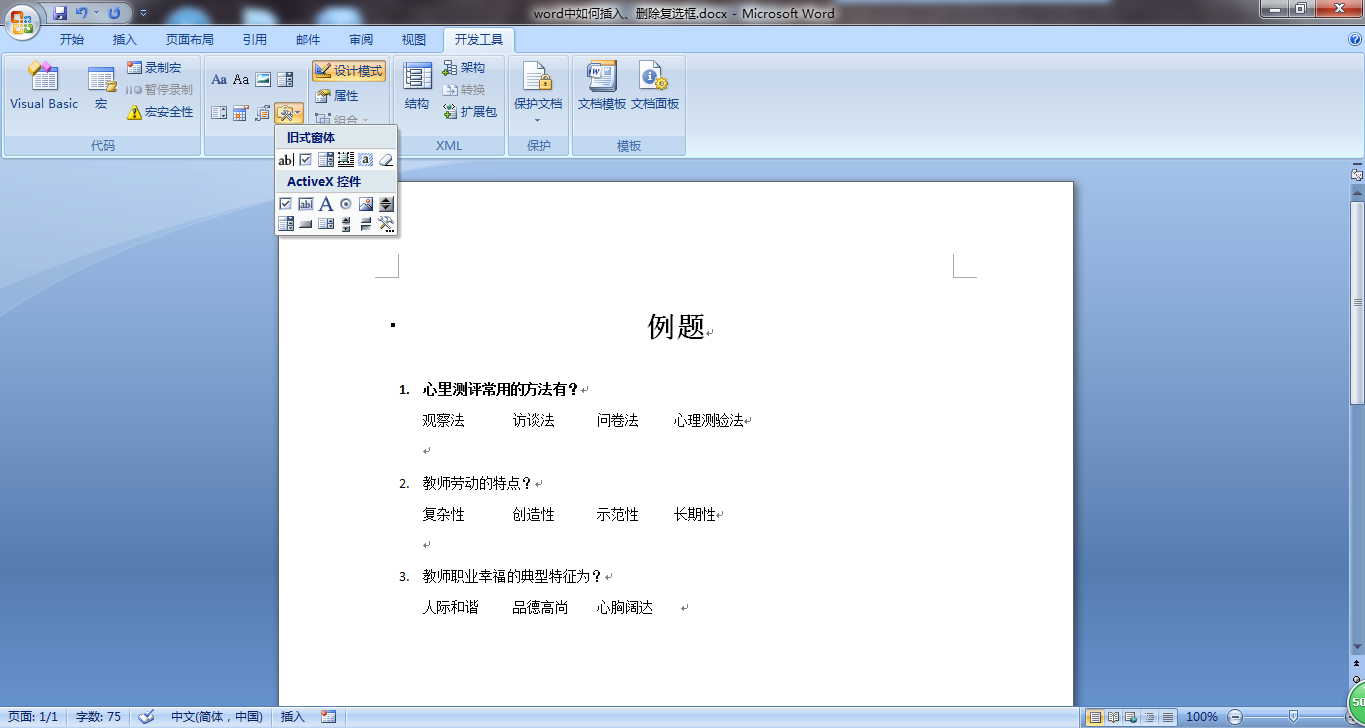Click the 字数: 75 word count
This screenshot has height=728, width=1365.
pos(98,717)
